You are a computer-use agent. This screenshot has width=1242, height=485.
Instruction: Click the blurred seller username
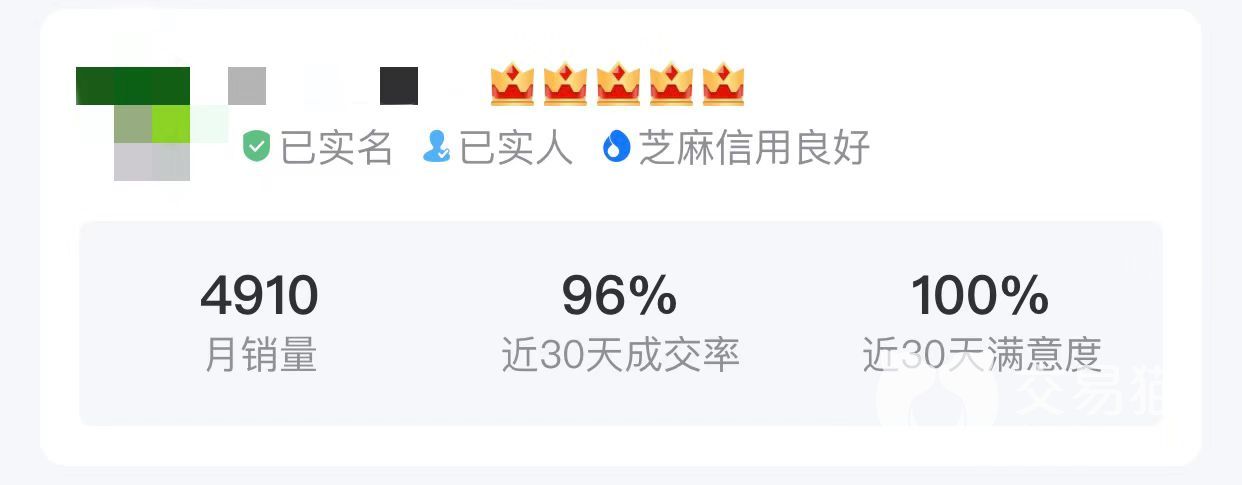coord(323,86)
